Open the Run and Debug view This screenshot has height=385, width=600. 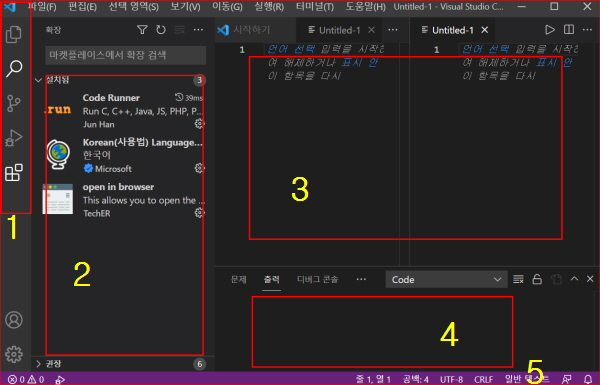[x=14, y=138]
